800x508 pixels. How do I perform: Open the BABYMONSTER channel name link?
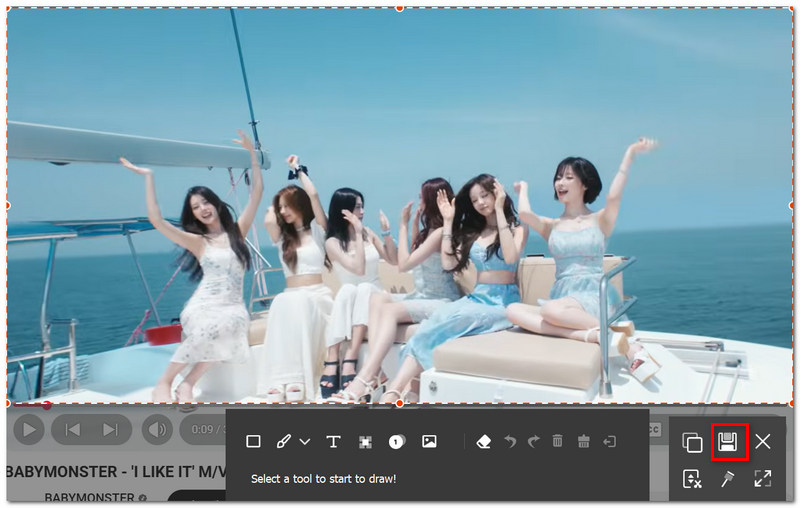89,497
